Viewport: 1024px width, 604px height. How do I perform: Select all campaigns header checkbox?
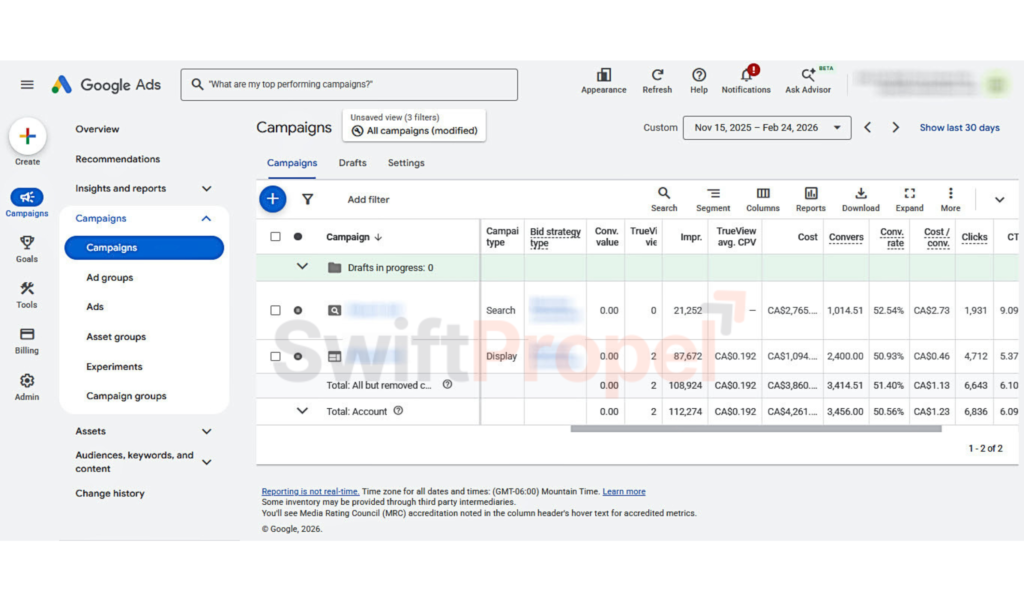275,236
